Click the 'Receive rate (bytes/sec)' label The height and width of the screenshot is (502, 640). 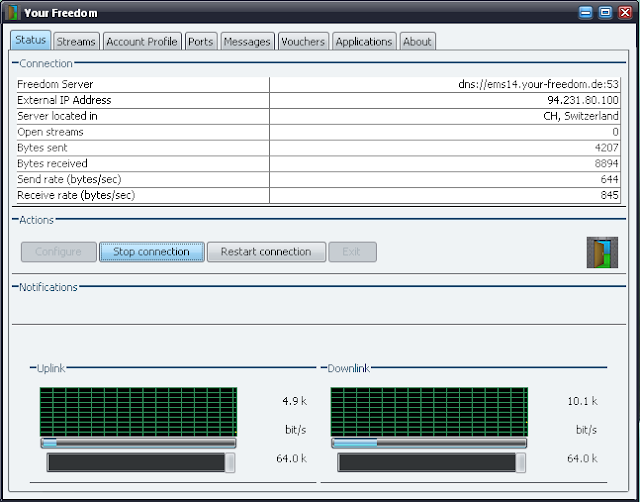click(x=76, y=195)
